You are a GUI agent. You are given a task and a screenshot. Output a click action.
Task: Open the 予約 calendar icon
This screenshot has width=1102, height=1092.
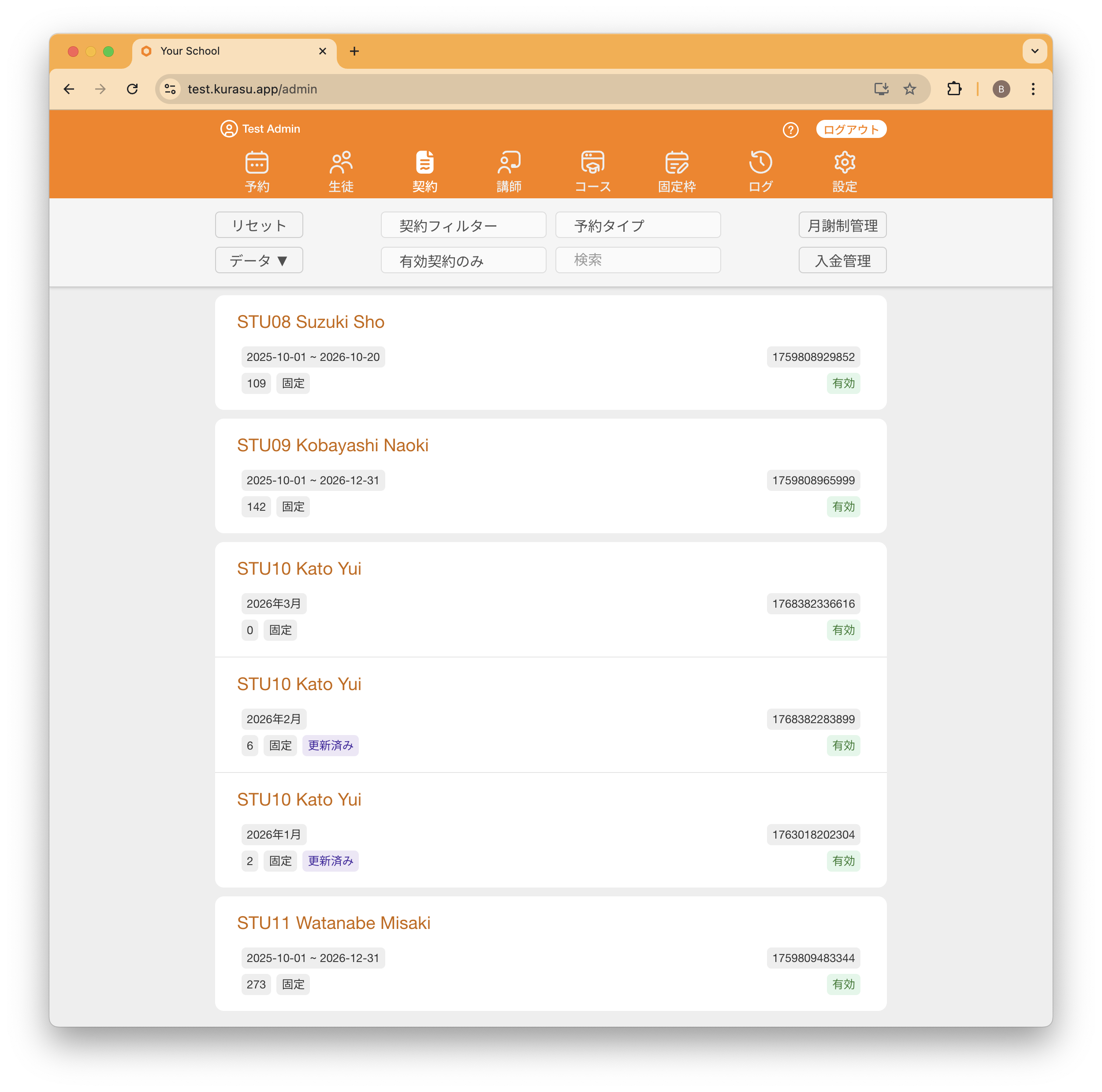pos(257,163)
